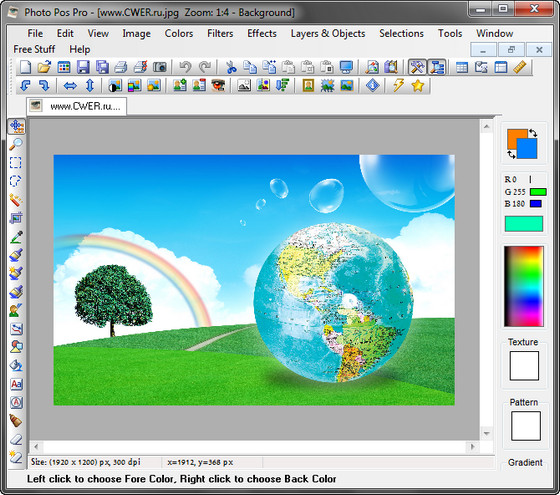Open the Selections menu

[401, 34]
